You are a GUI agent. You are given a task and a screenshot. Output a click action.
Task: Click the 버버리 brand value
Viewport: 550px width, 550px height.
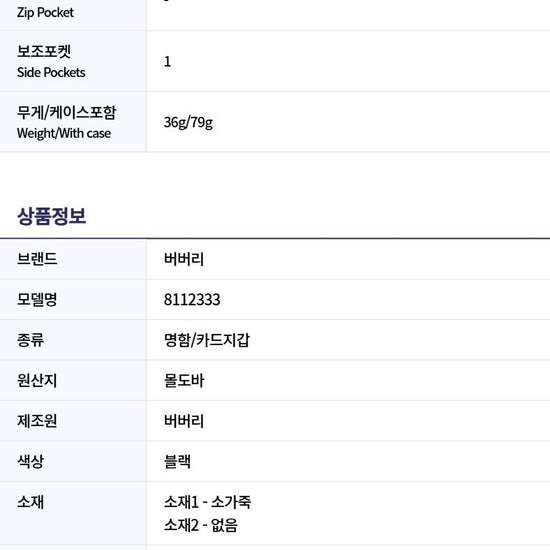[x=184, y=259]
